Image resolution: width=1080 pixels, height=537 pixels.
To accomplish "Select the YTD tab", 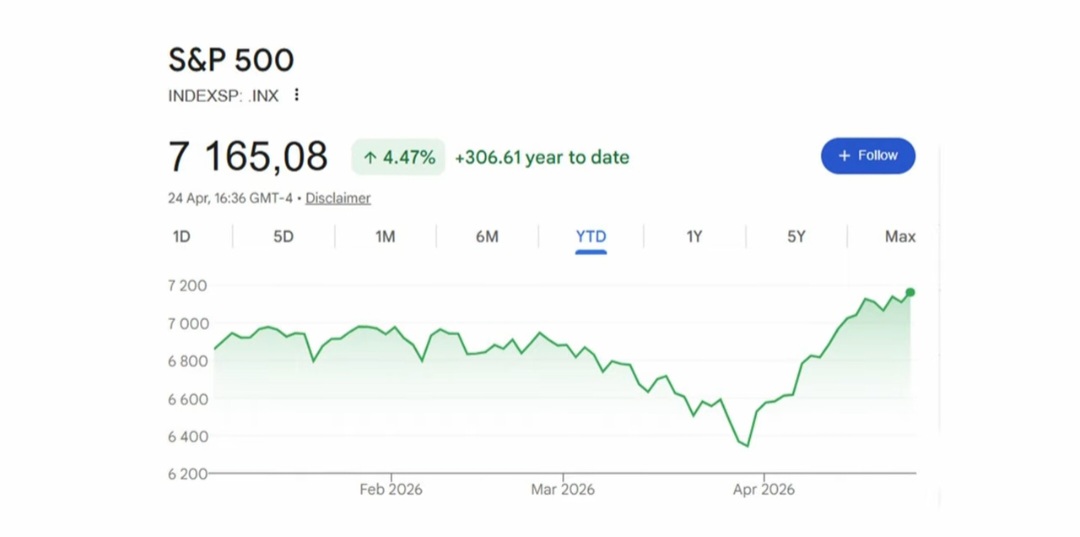I will pyautogui.click(x=591, y=237).
